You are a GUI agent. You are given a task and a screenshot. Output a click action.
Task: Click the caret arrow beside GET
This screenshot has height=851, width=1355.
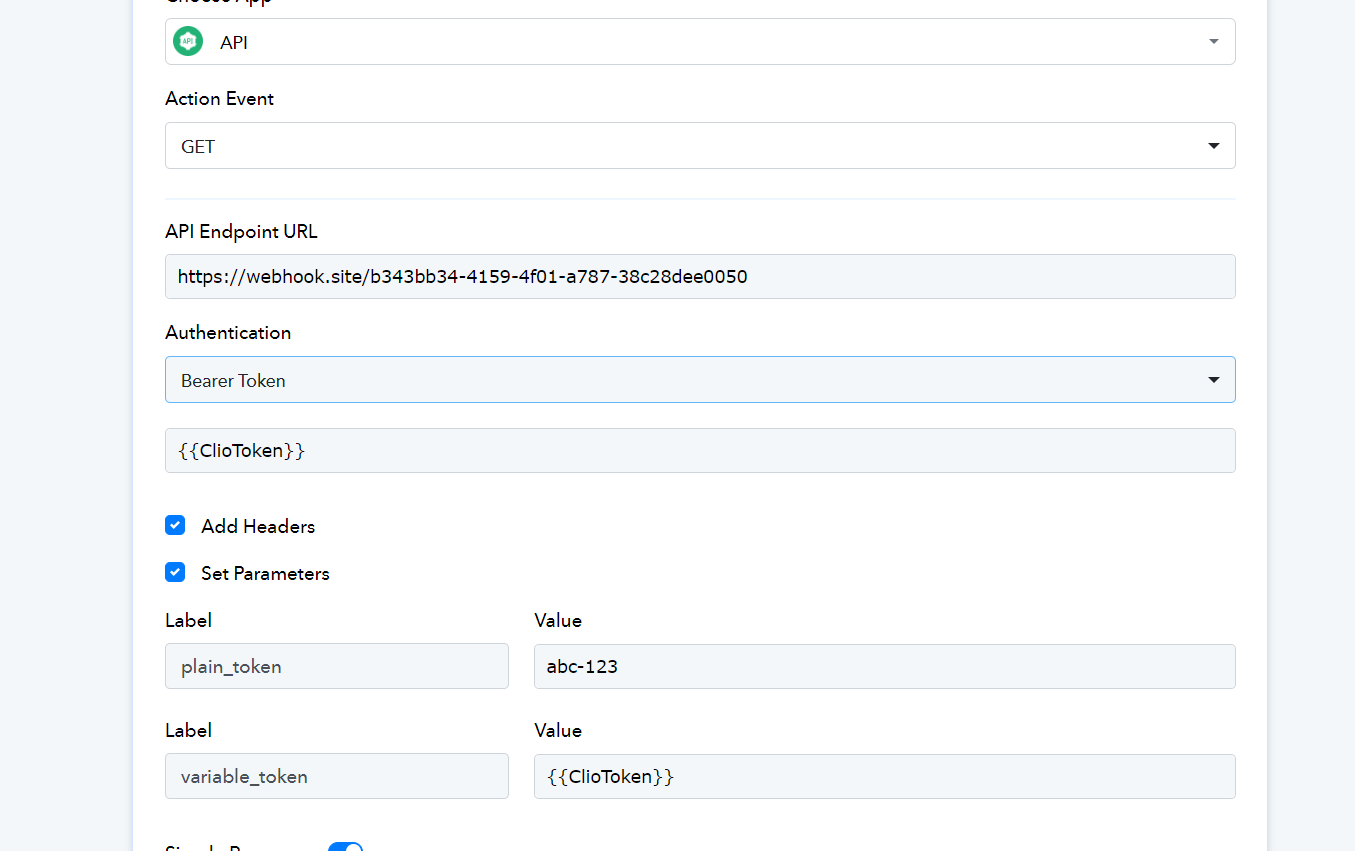pos(1213,146)
